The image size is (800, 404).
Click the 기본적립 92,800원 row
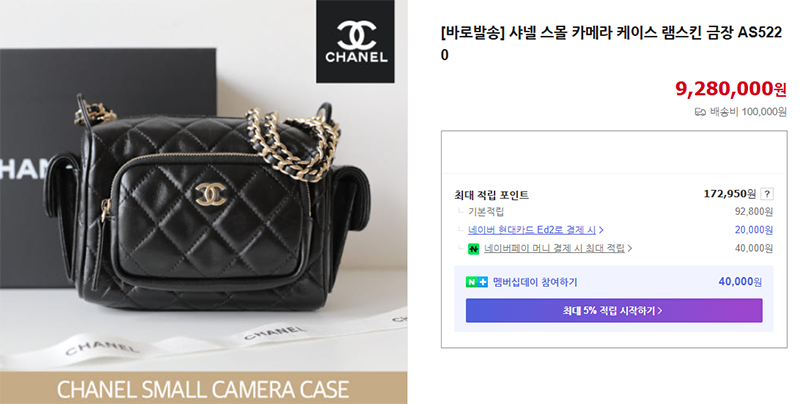click(614, 212)
